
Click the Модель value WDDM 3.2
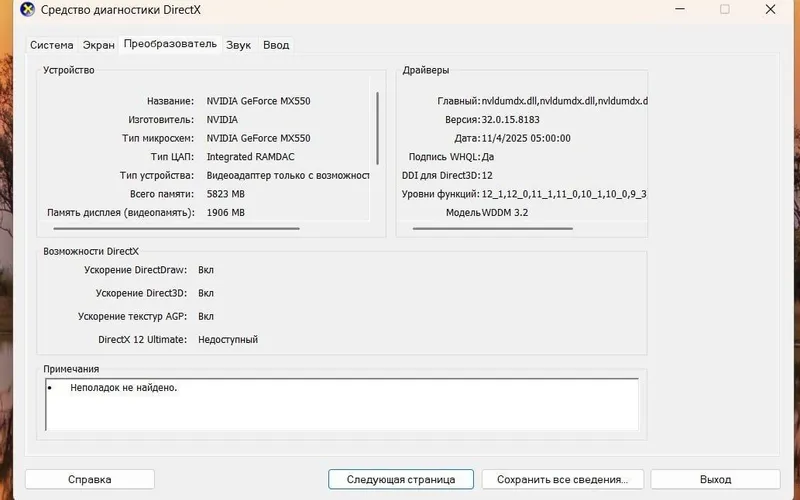[x=505, y=212]
